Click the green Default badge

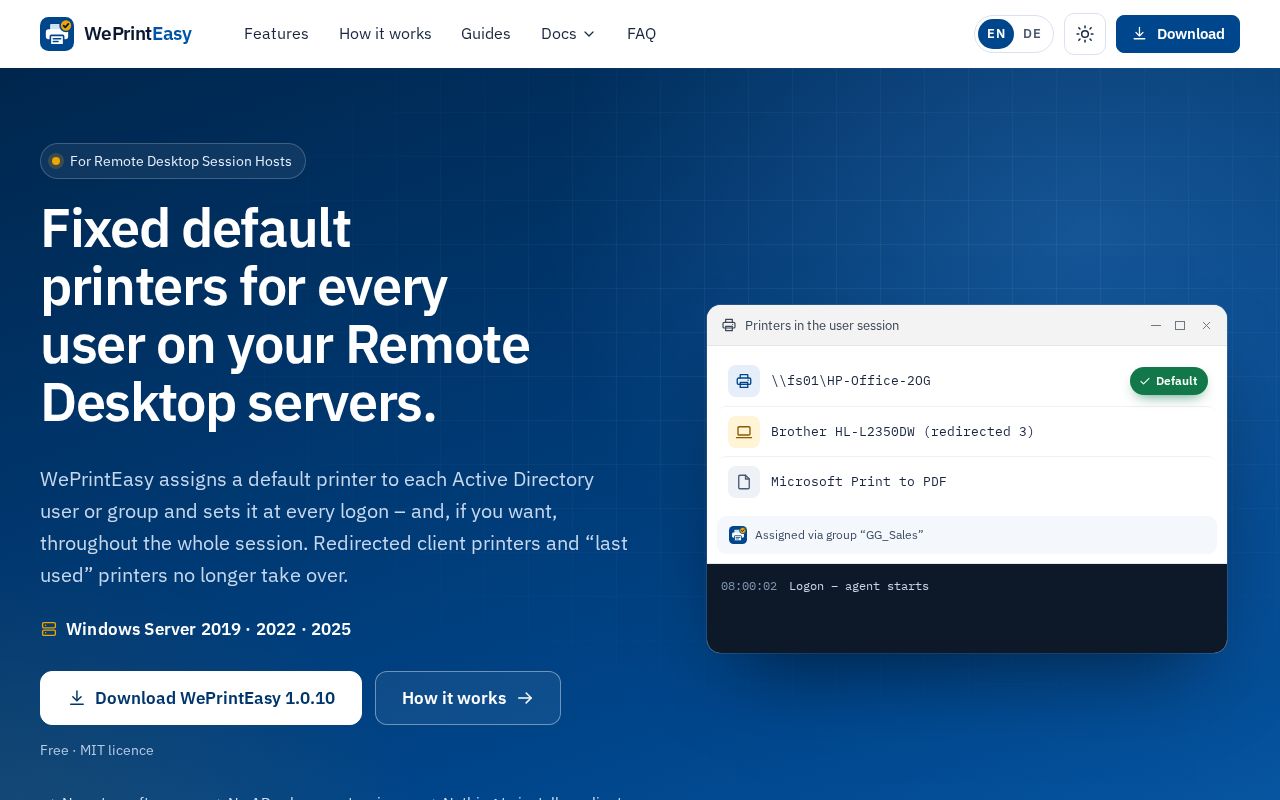click(1169, 381)
